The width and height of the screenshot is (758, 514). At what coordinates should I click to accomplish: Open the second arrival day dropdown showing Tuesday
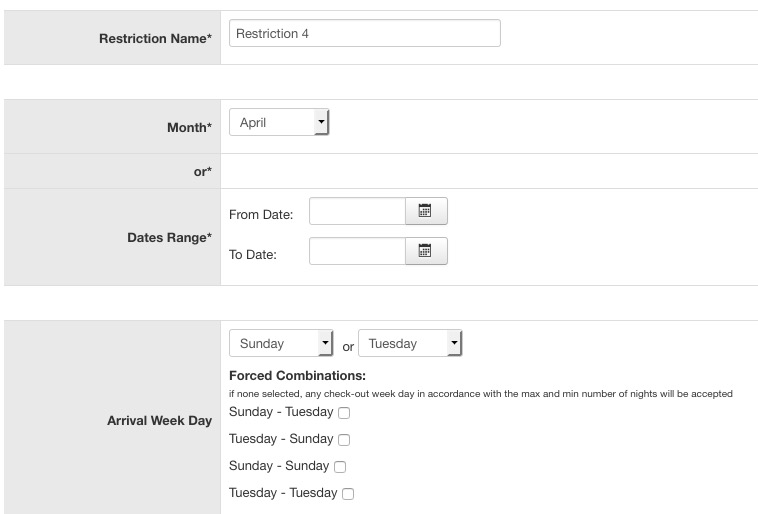click(410, 343)
